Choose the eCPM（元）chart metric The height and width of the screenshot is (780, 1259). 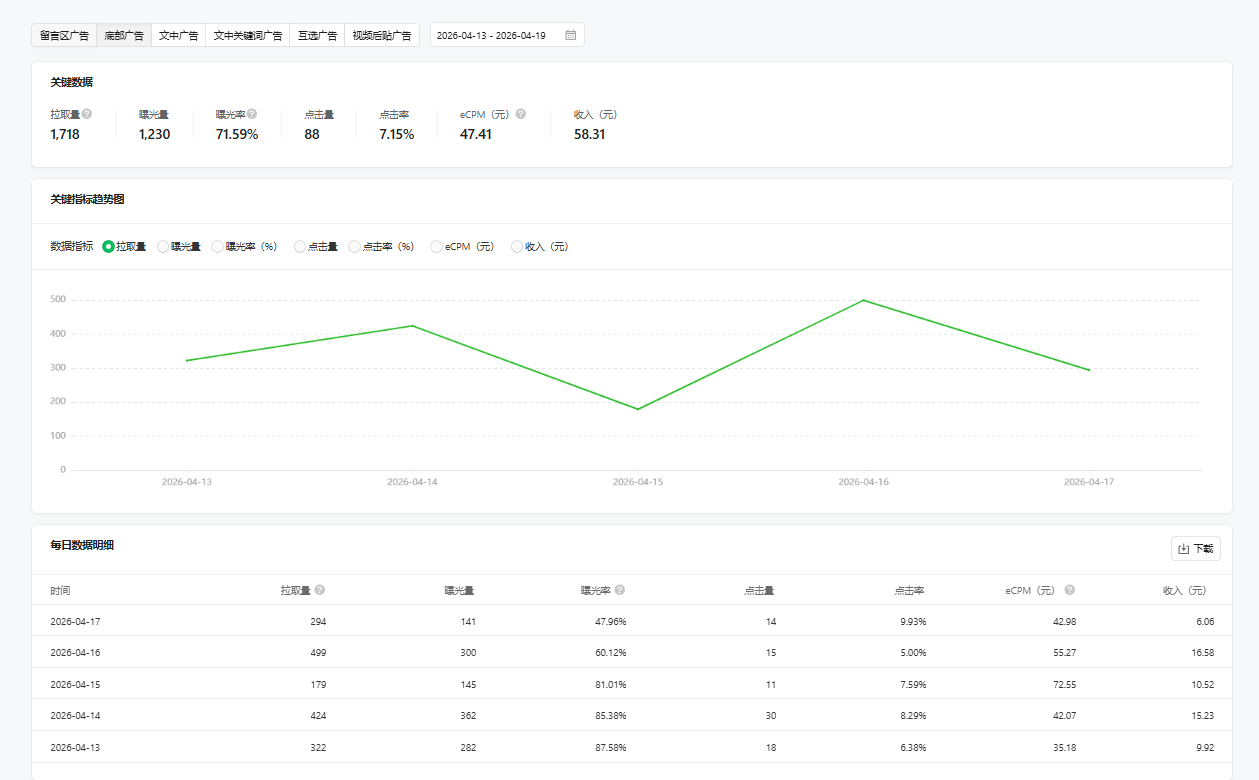pos(436,247)
